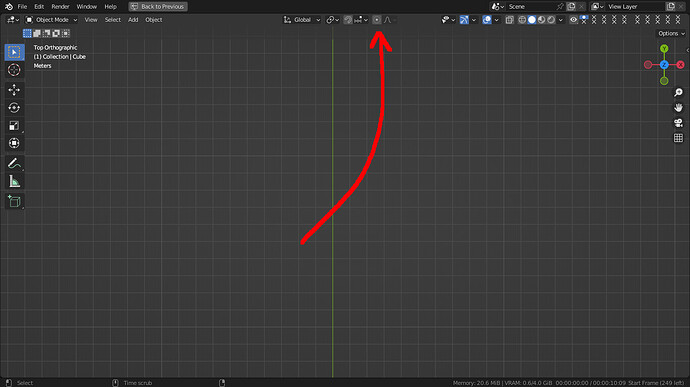Open the Edit menu
This screenshot has width=690, height=387.
(x=39, y=7)
